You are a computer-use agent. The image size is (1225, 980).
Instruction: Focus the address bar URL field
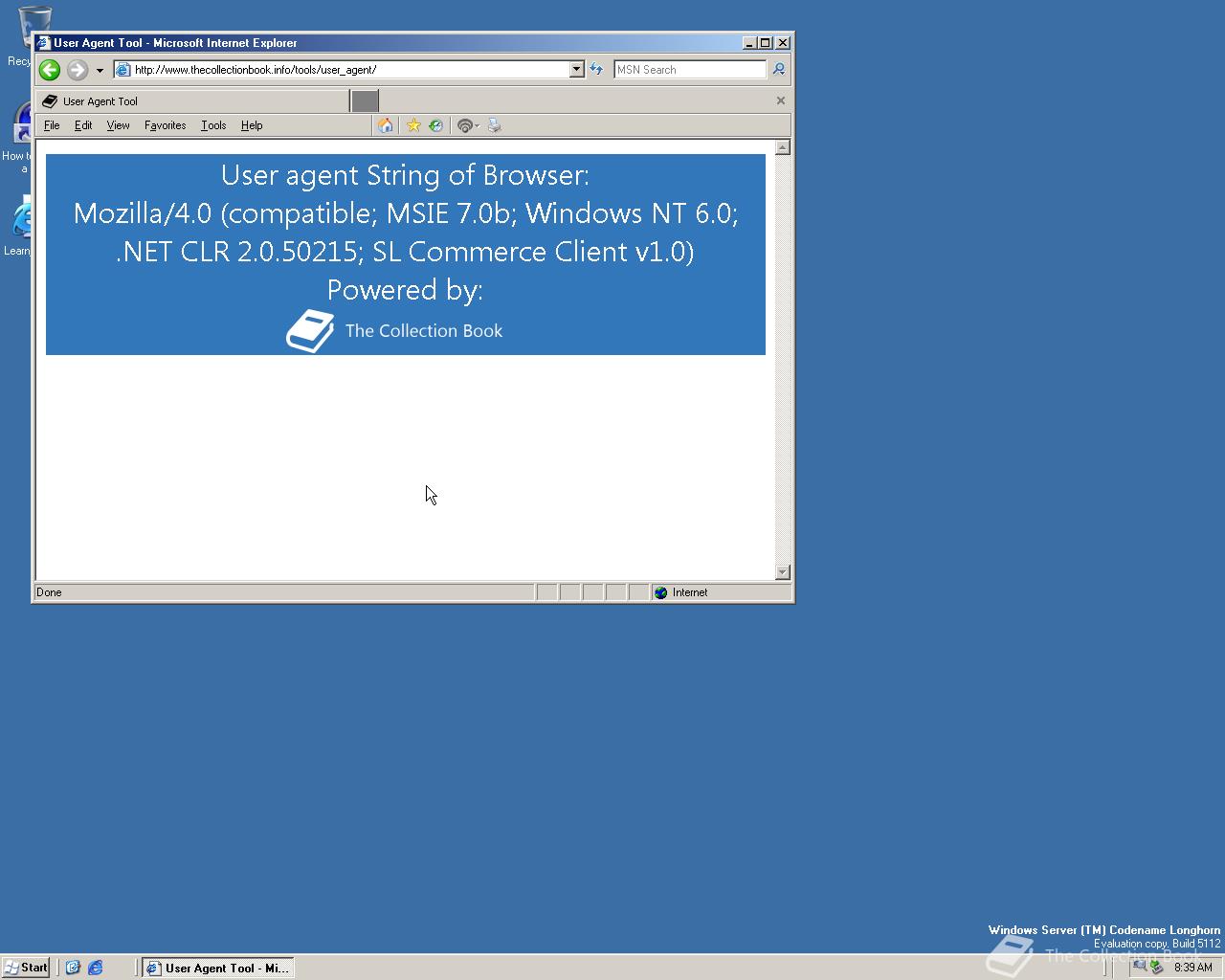click(x=349, y=70)
